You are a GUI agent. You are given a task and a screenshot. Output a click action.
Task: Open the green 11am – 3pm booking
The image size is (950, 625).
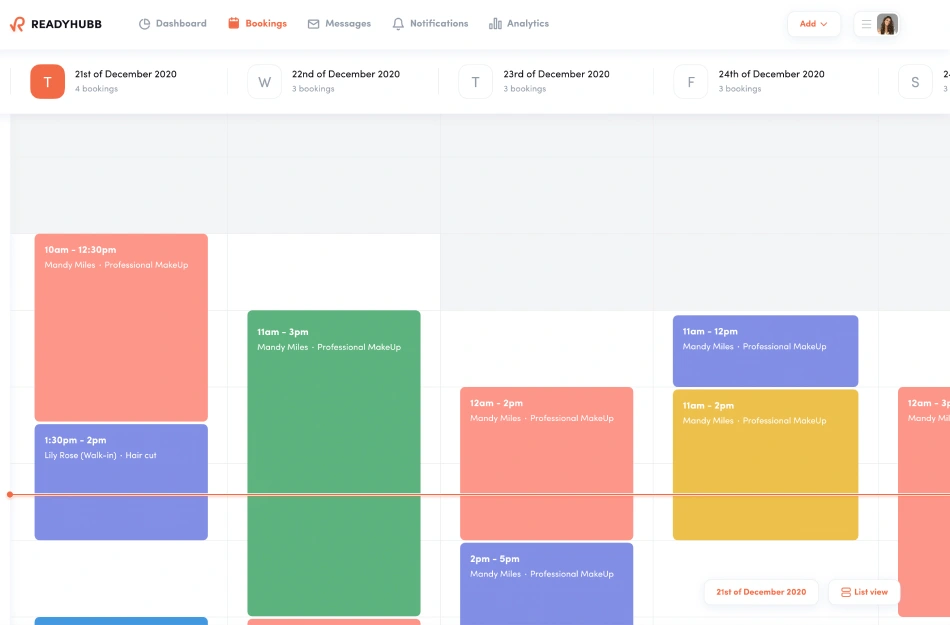(333, 462)
